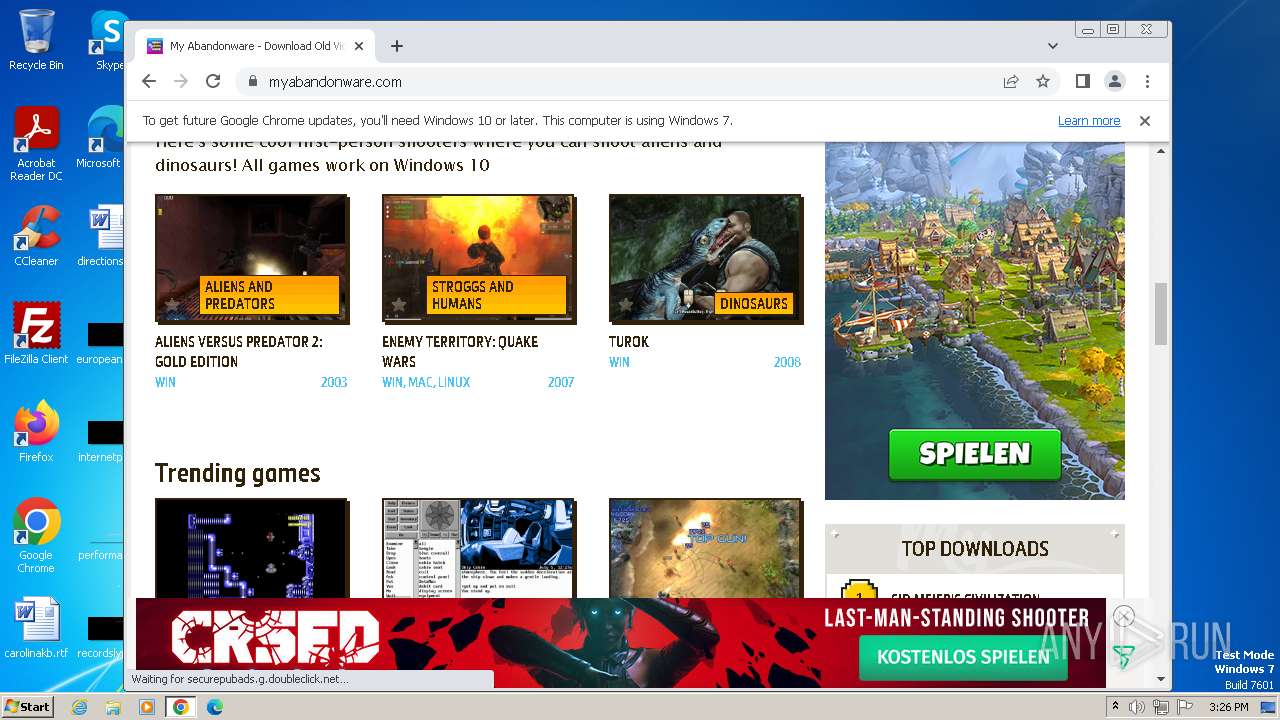Open Skype desktop shortcut
1280x720 pixels.
[x=108, y=40]
